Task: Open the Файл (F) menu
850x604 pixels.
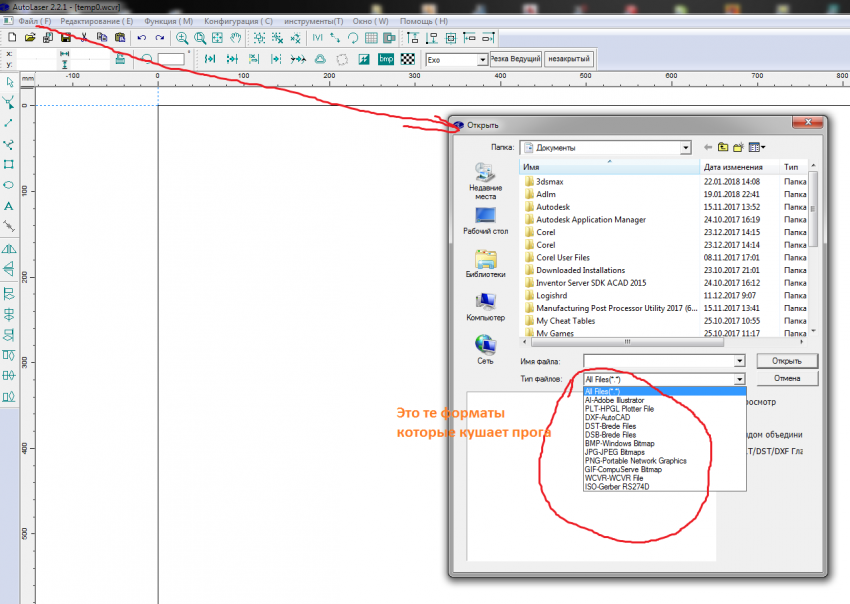Action: [x=34, y=21]
